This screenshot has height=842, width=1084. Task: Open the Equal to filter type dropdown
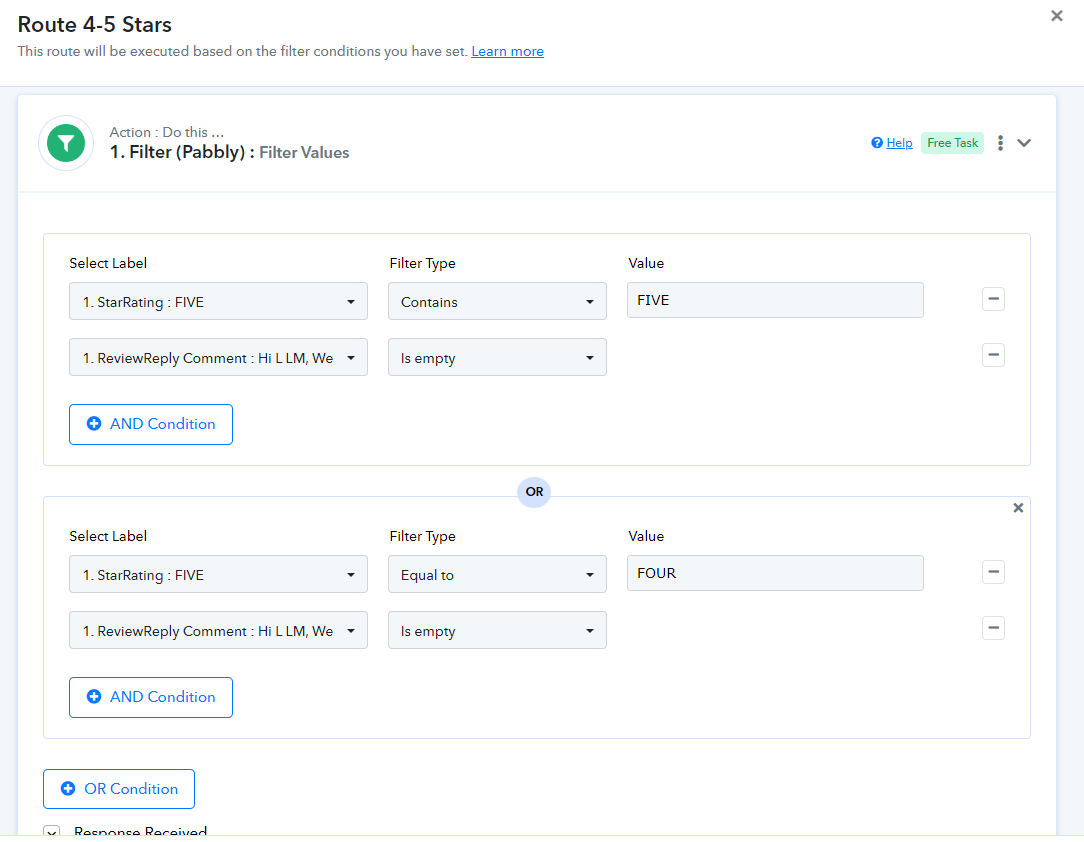497,574
